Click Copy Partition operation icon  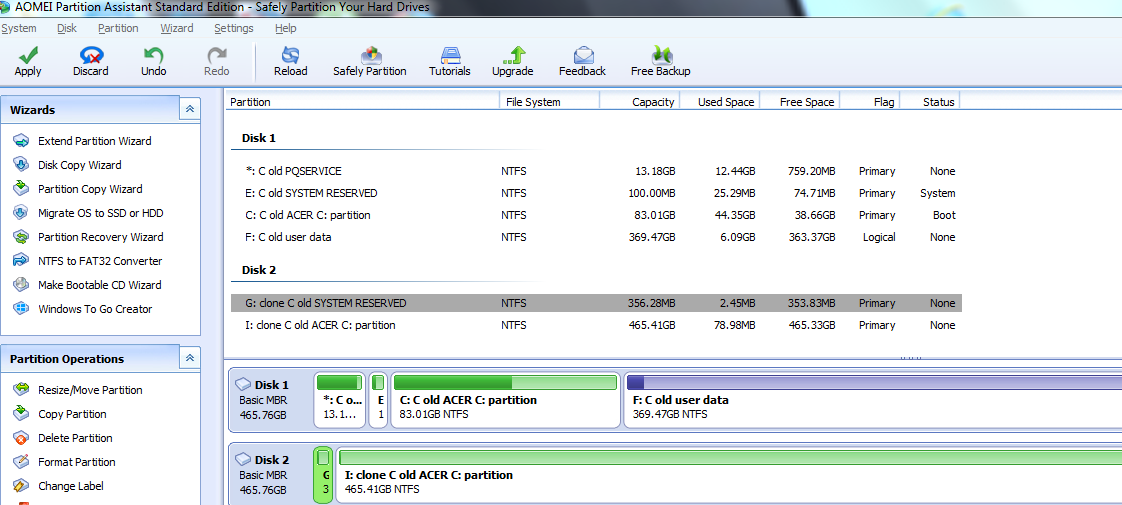[22, 413]
